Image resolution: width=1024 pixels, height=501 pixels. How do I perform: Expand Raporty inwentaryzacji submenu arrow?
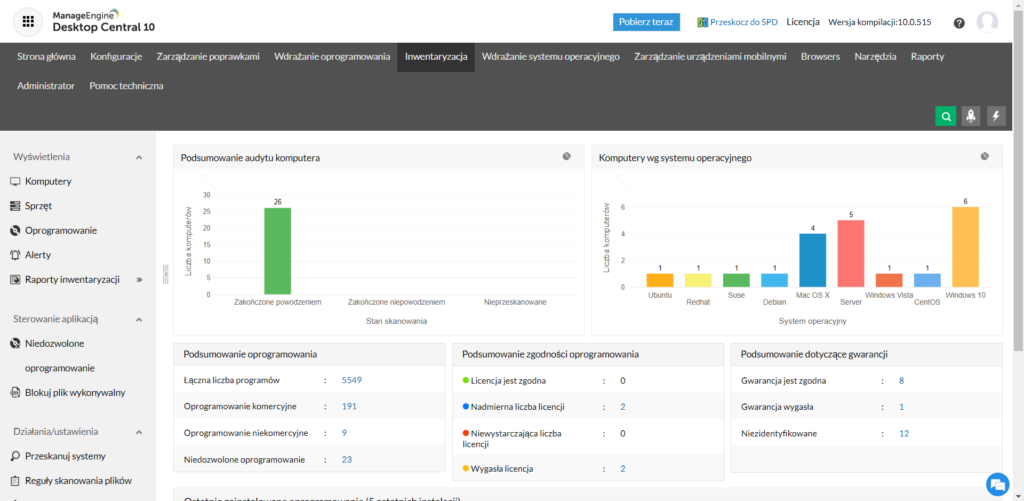139,279
